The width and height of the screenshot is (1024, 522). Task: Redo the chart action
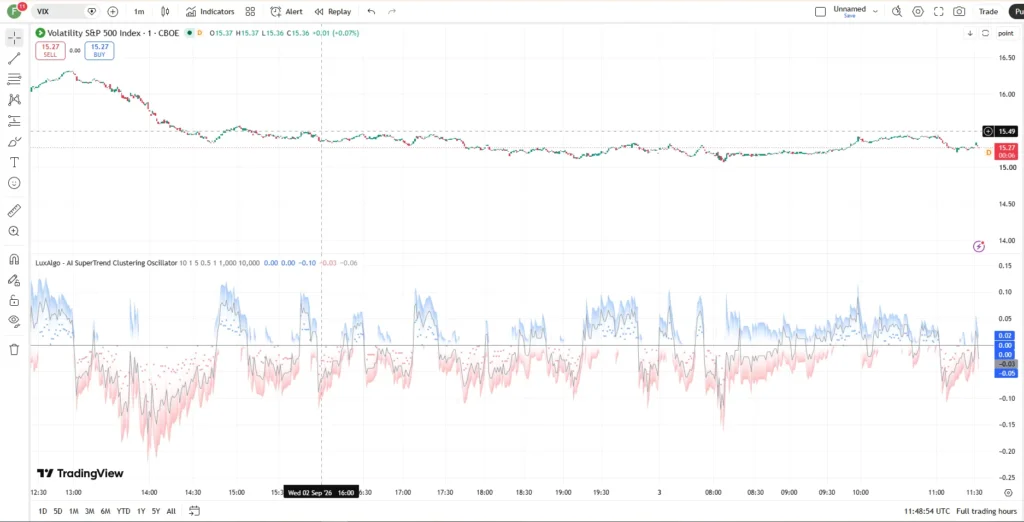pos(392,11)
